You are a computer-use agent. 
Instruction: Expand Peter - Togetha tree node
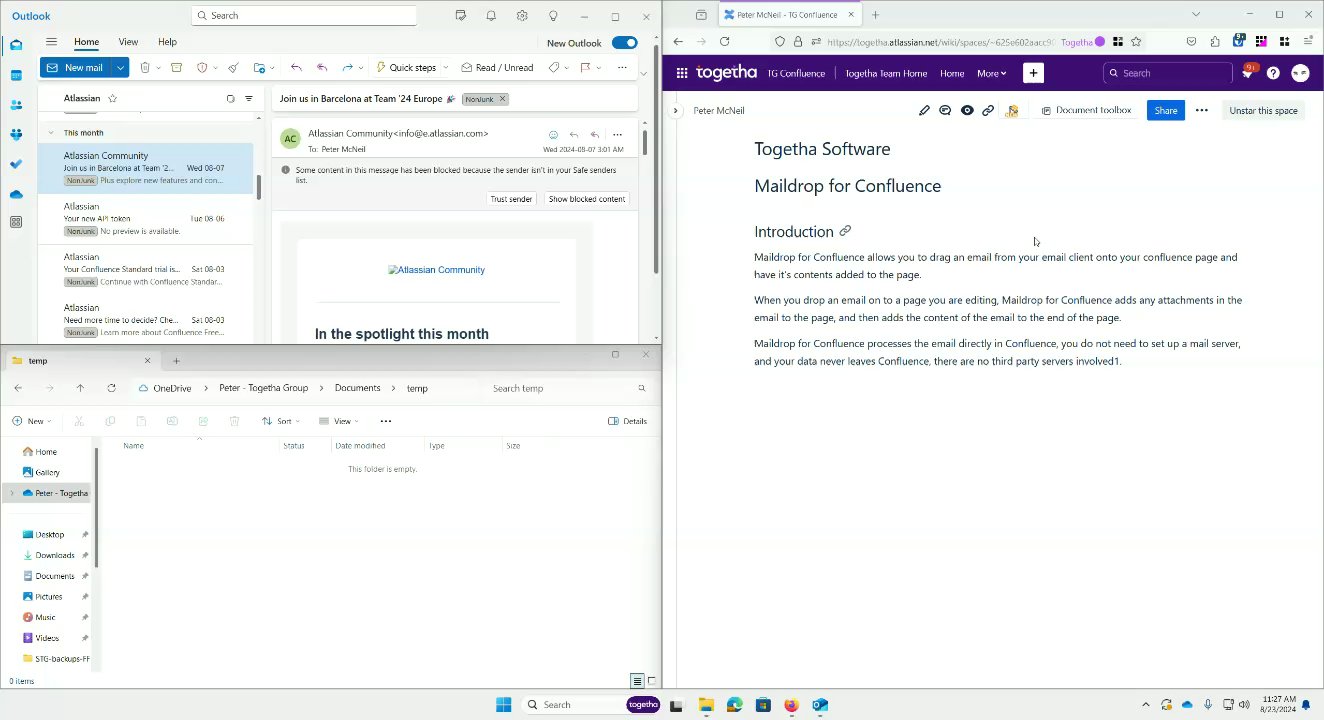coord(12,493)
